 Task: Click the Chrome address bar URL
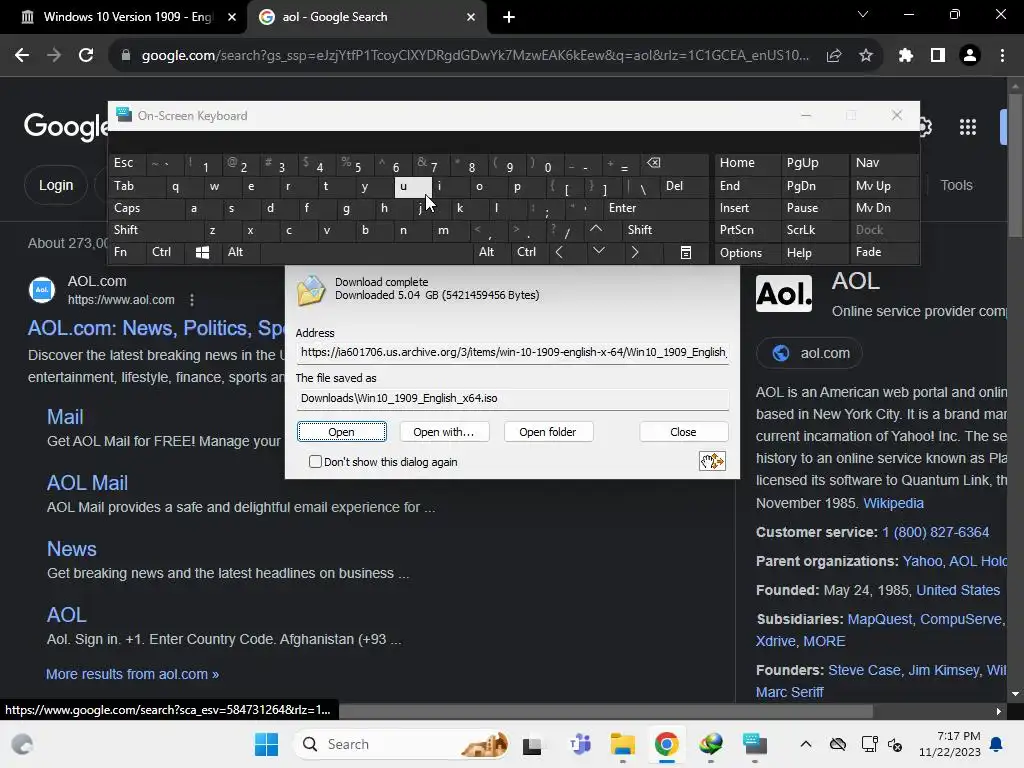point(475,56)
